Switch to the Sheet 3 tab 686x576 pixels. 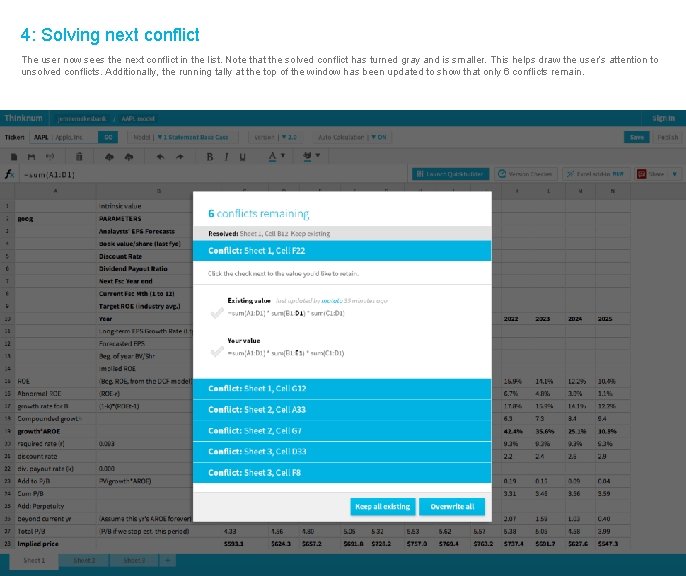click(134, 560)
